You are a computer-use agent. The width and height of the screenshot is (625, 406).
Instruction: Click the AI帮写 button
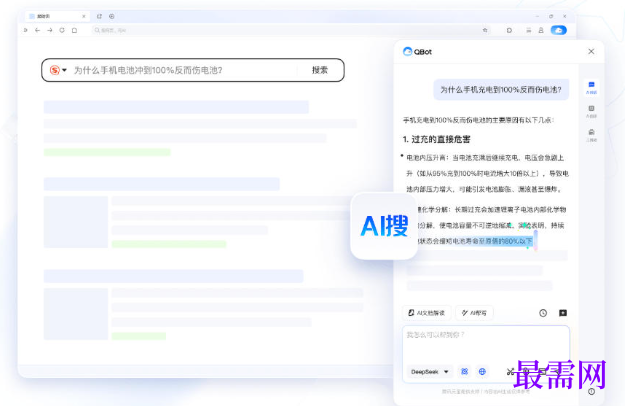474,313
